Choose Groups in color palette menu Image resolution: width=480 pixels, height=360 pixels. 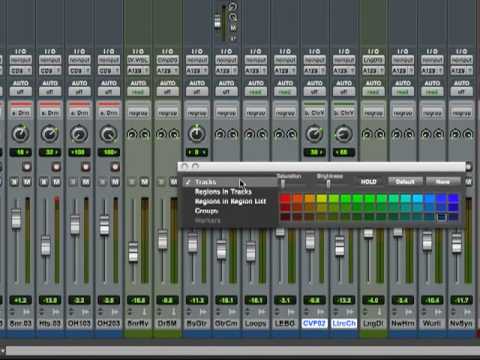click(230, 211)
